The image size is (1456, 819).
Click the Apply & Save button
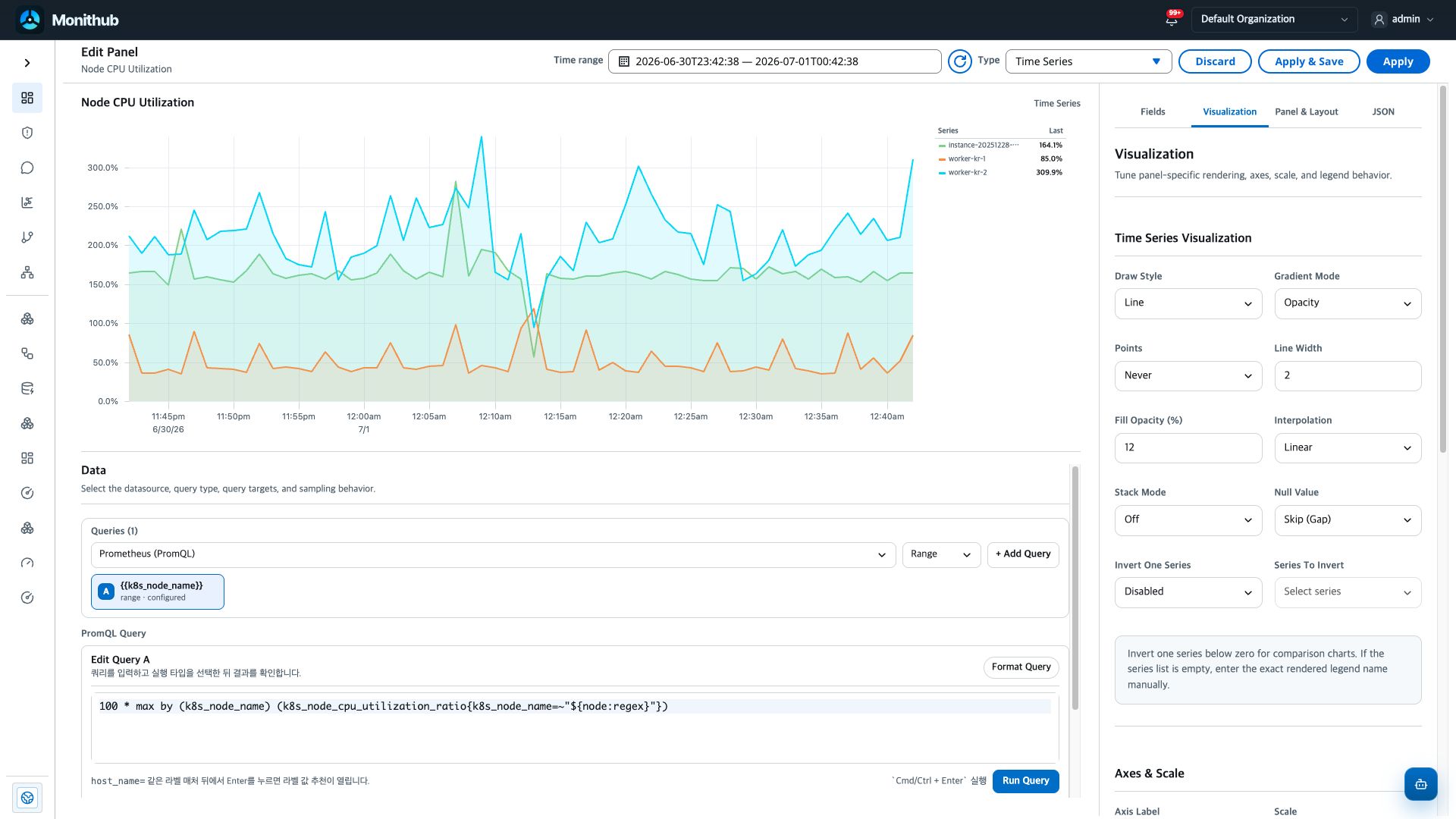[1309, 61]
